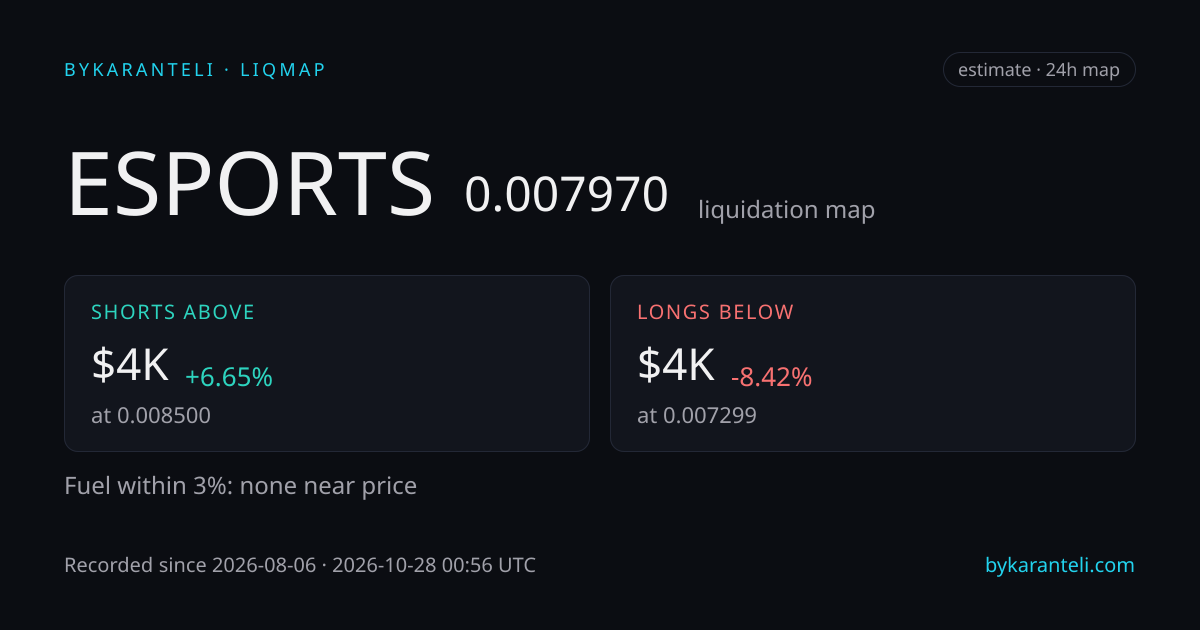The image size is (1200, 630).
Task: Click the 2026-10-28 00:56 UTC timestamp
Action: 434,565
